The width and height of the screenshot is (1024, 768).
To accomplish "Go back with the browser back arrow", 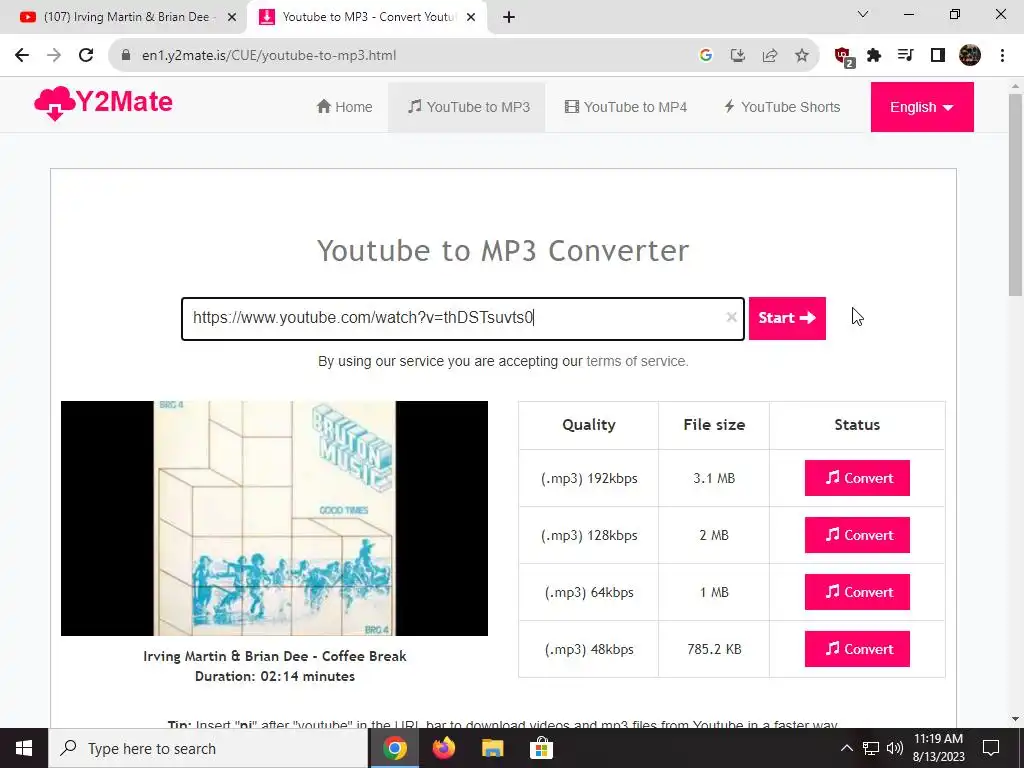I will 22,56.
